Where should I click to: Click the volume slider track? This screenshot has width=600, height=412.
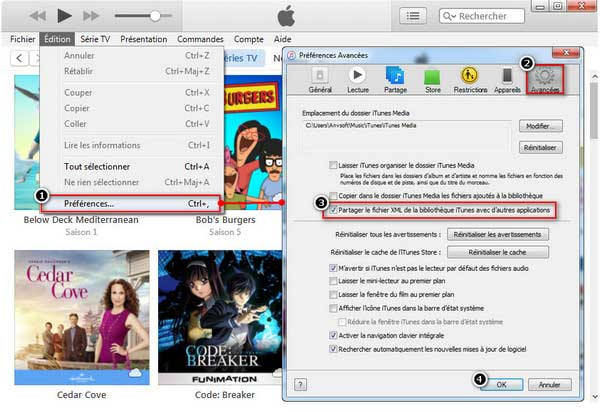pyautogui.click(x=143, y=16)
